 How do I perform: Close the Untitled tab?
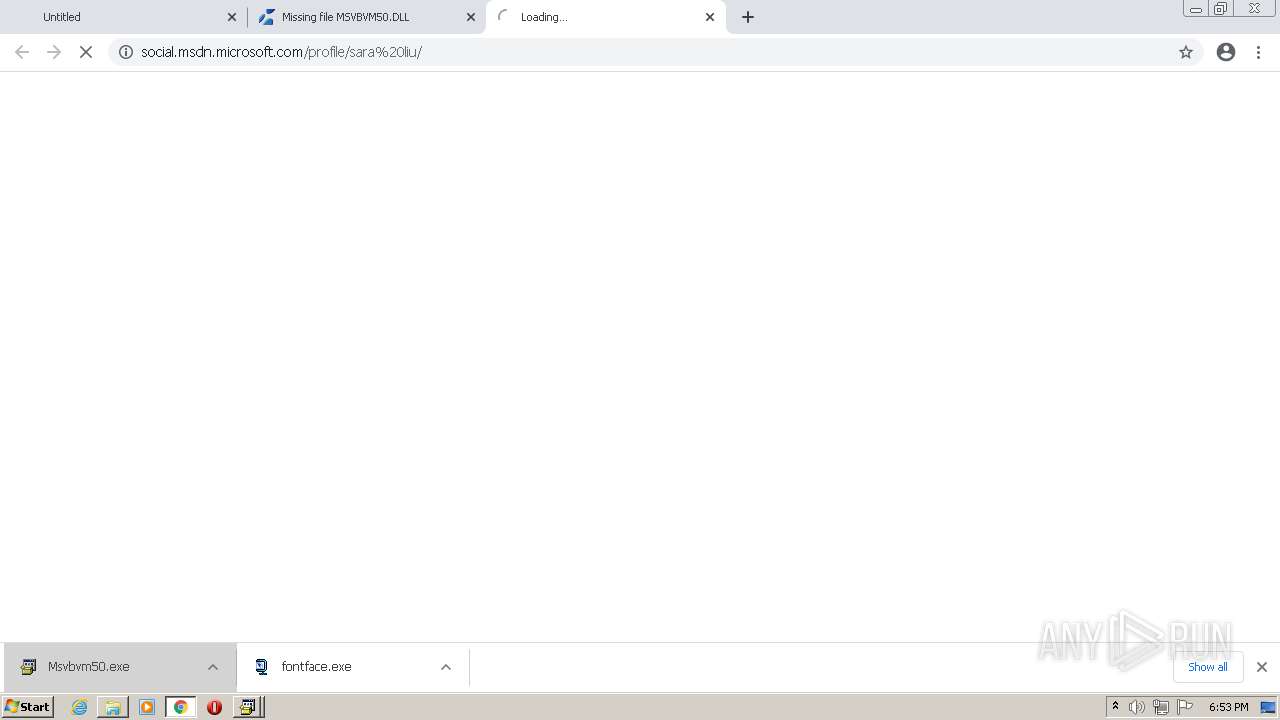tap(232, 17)
